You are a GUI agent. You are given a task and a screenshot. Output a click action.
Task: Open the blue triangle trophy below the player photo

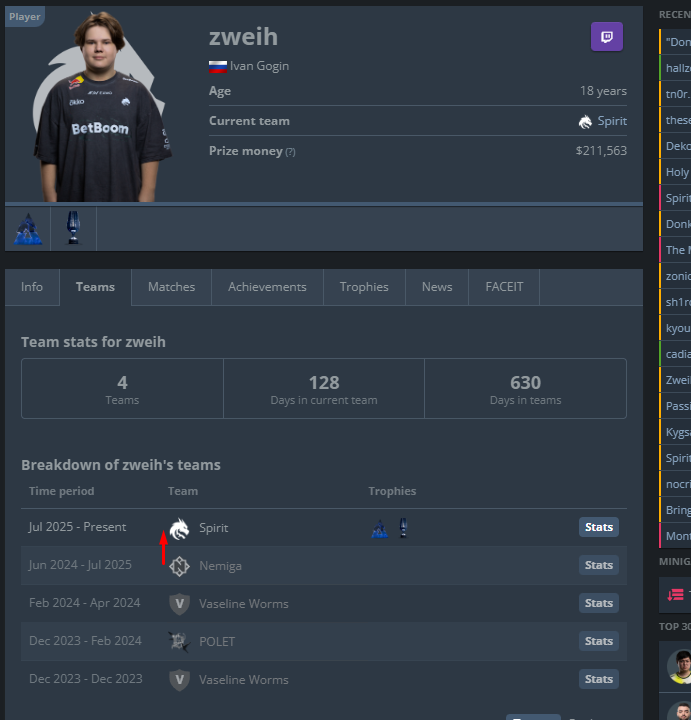28,229
